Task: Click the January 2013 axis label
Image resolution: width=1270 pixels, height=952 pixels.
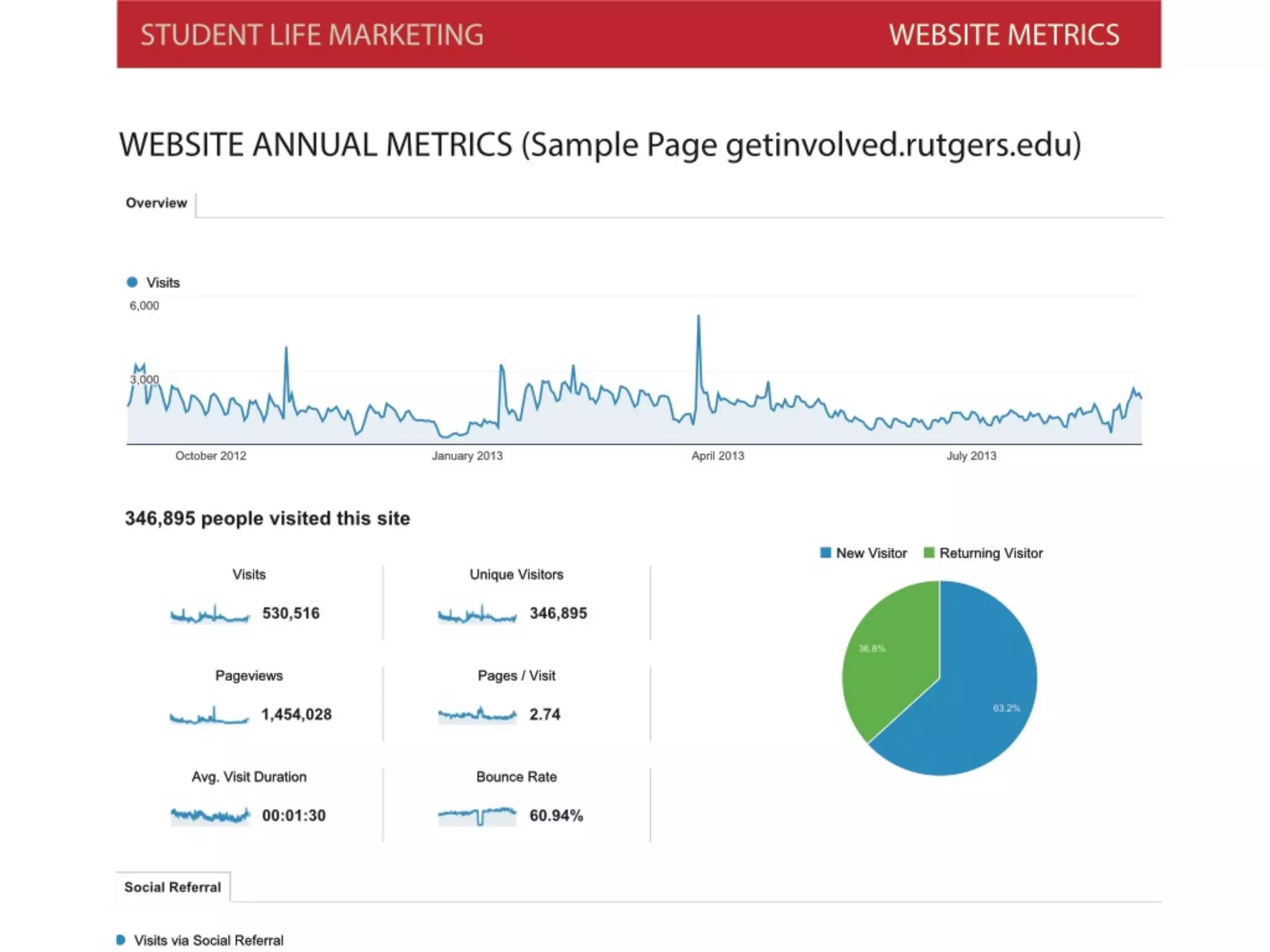Action: (467, 456)
